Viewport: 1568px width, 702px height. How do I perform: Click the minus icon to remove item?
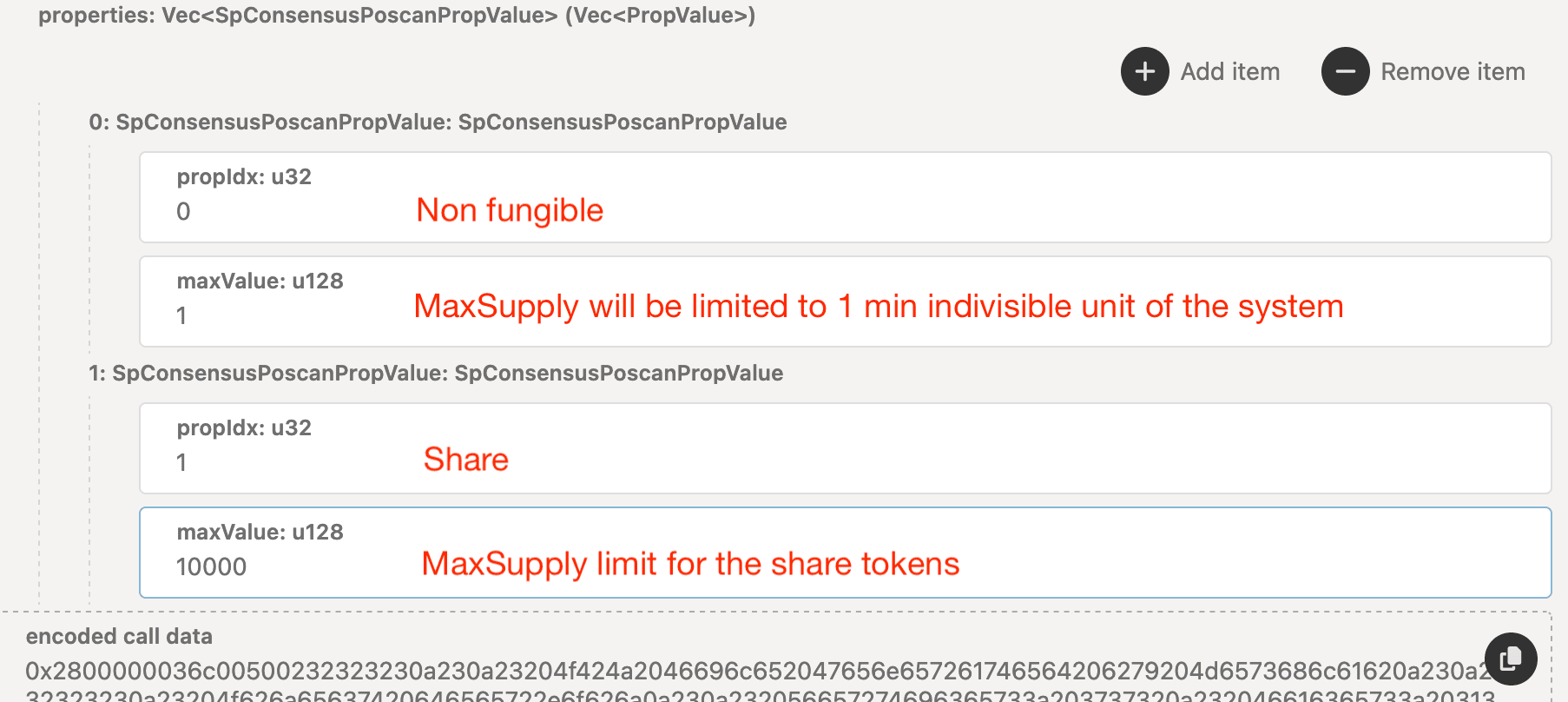pyautogui.click(x=1345, y=71)
